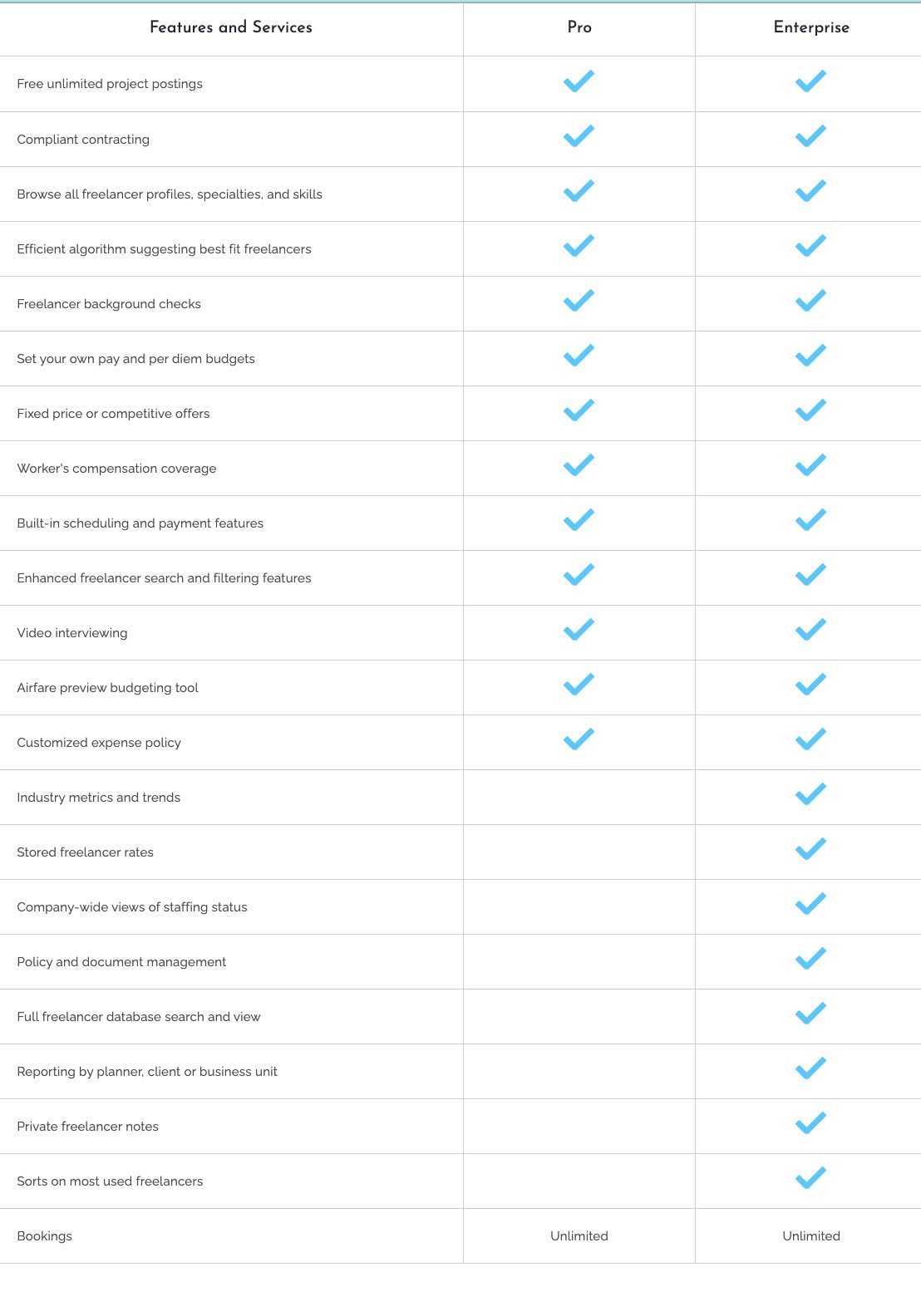Click Enterprise checkmark for Video interviewing
Image resolution: width=921 pixels, height=1316 pixels.
click(x=810, y=631)
